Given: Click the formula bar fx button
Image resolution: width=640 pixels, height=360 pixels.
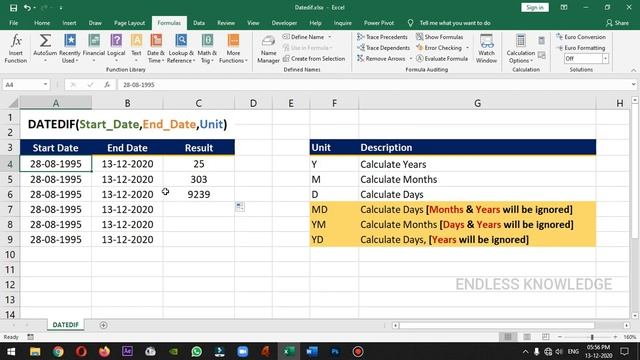Looking at the screenshot, I should (107, 84).
